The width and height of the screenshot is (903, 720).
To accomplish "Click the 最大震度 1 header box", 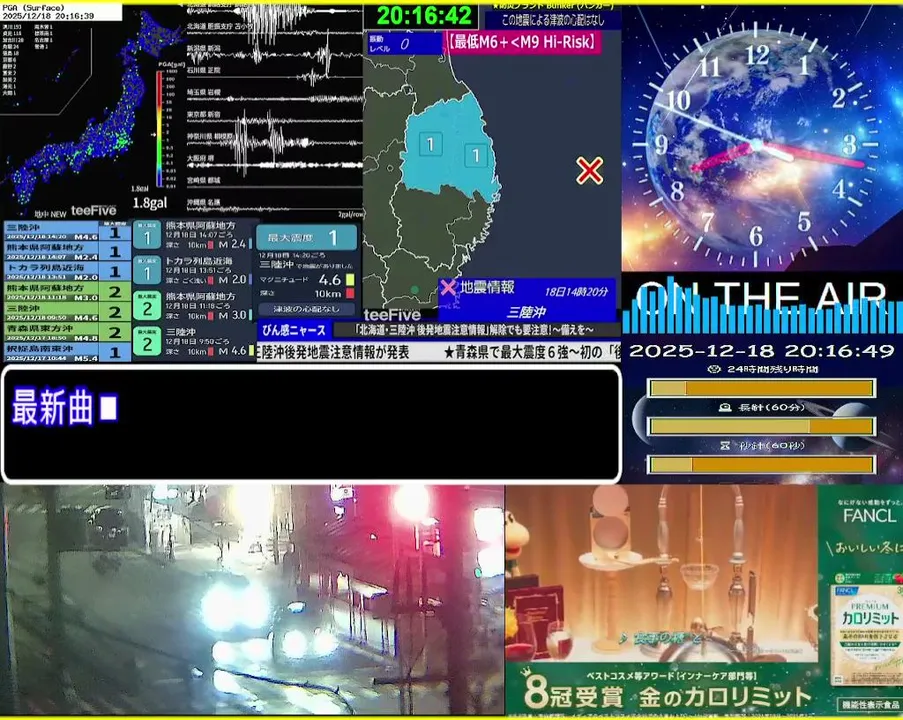I will 306,237.
